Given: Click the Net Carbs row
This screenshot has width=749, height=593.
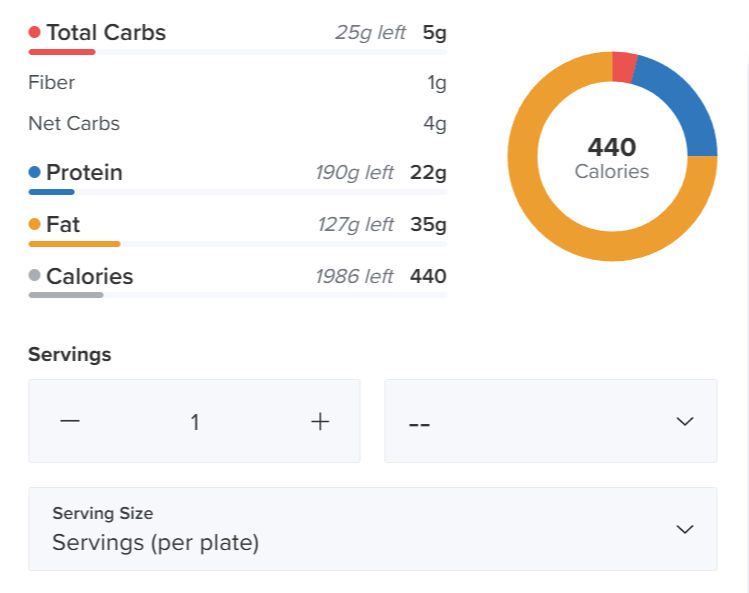Looking at the screenshot, I should (x=237, y=124).
